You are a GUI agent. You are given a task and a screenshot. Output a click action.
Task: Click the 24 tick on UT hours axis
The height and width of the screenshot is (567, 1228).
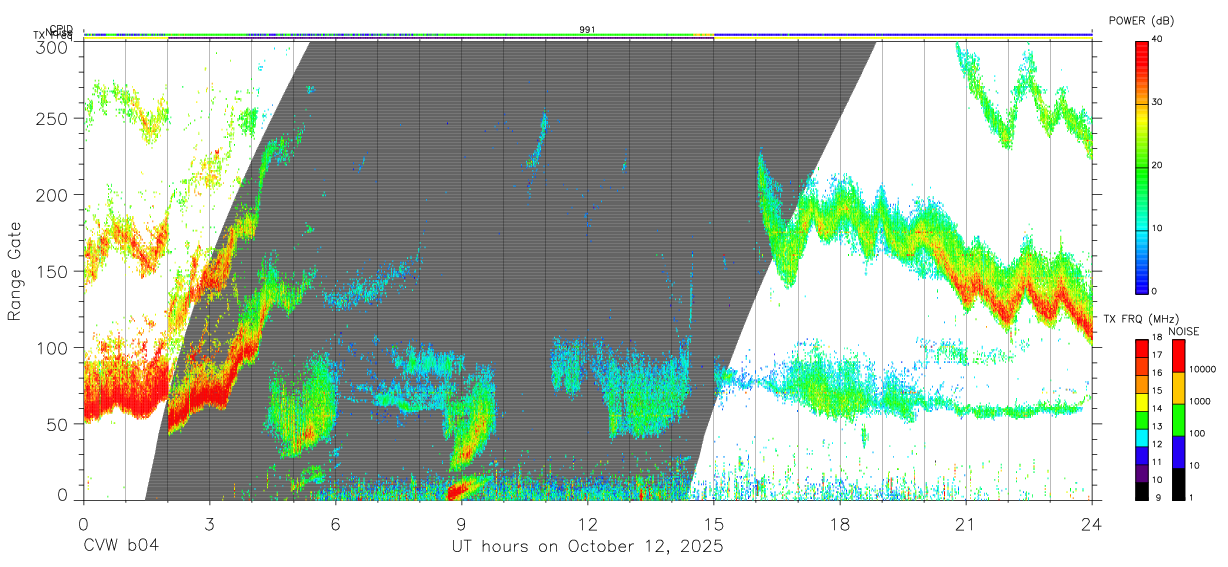point(1092,523)
